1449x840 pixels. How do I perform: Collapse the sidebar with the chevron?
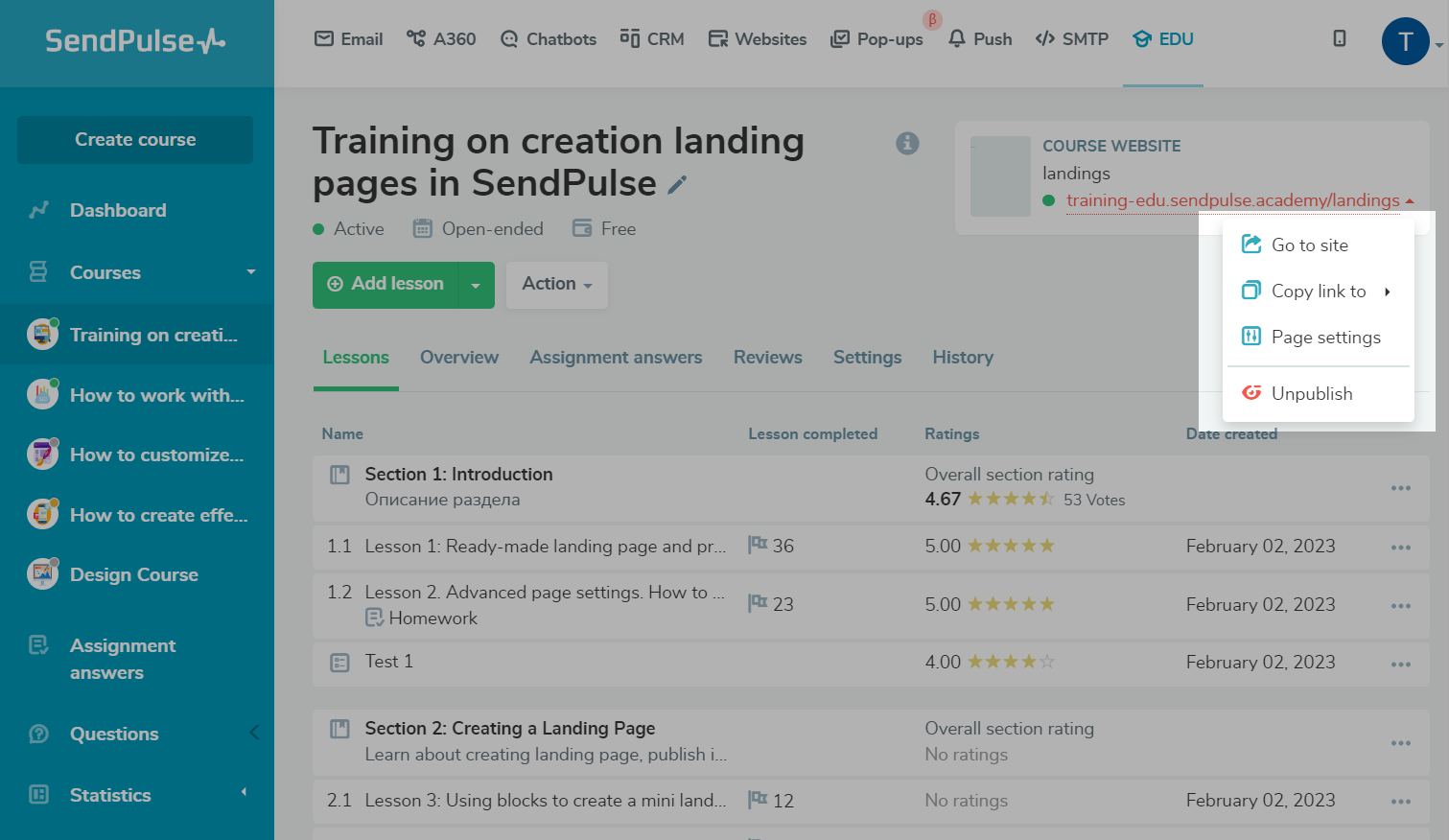coord(254,733)
